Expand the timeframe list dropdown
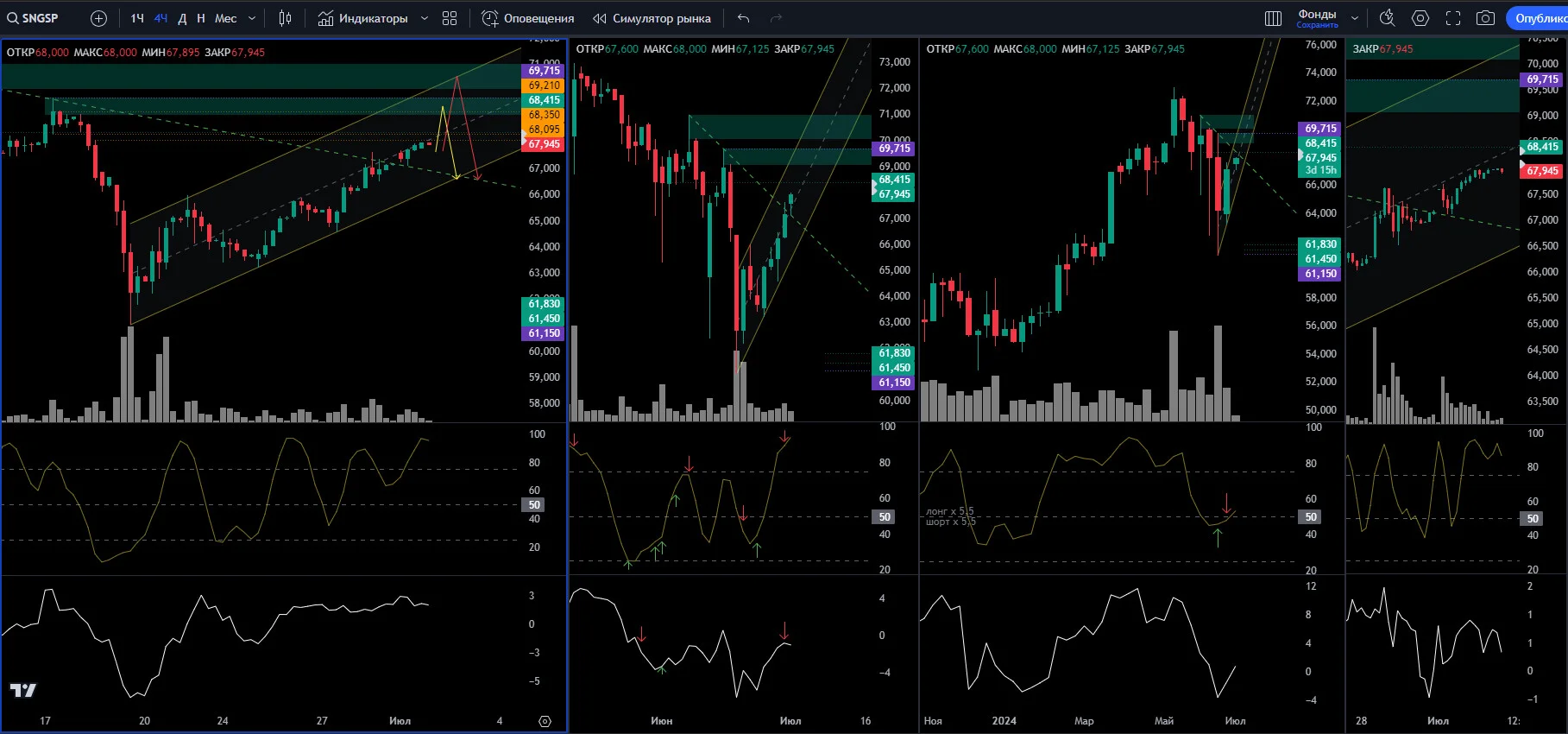Screen dimensions: 1568x734 [x=252, y=18]
